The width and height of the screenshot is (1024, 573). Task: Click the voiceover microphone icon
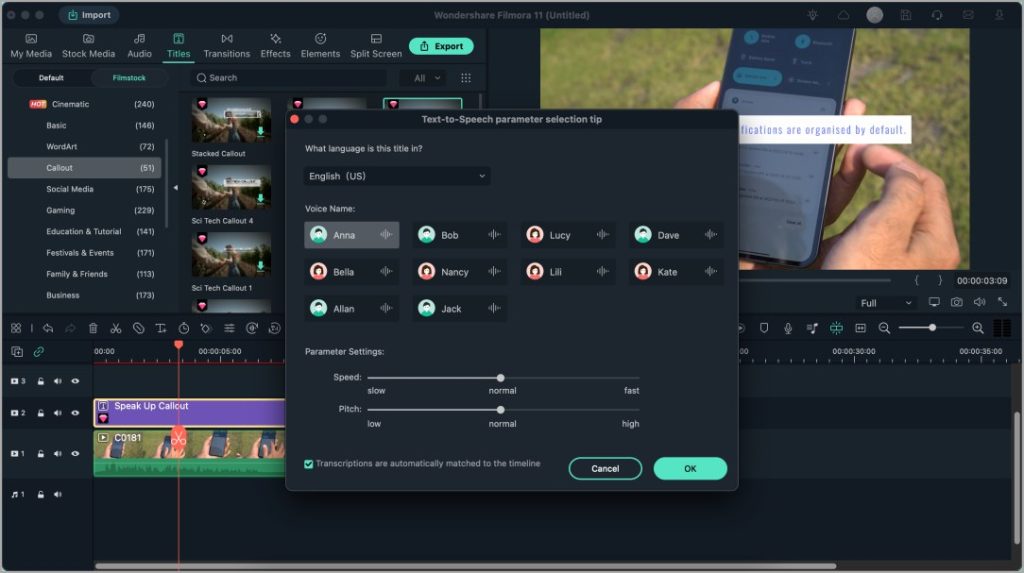[788, 328]
